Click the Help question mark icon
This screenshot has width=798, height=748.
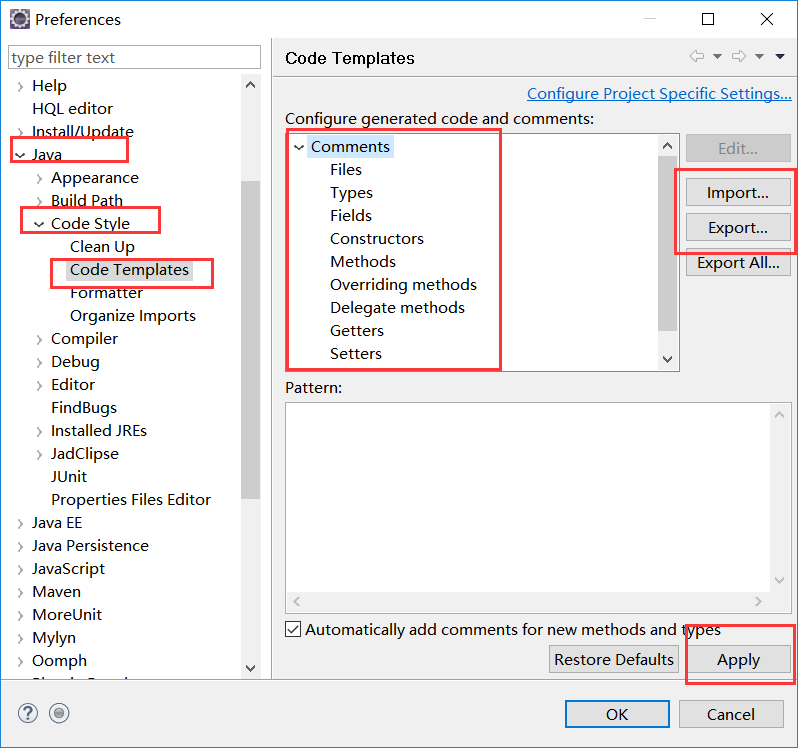pyautogui.click(x=28, y=713)
